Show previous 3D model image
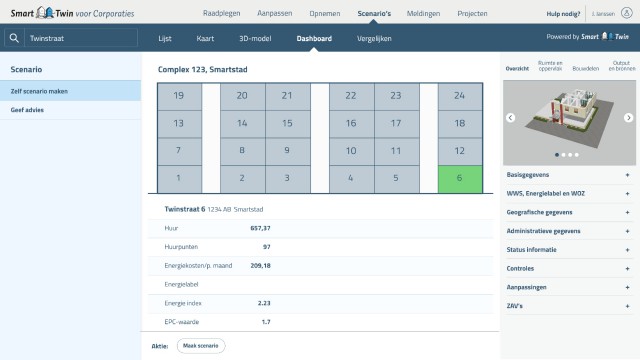640x360 pixels. pyautogui.click(x=510, y=118)
